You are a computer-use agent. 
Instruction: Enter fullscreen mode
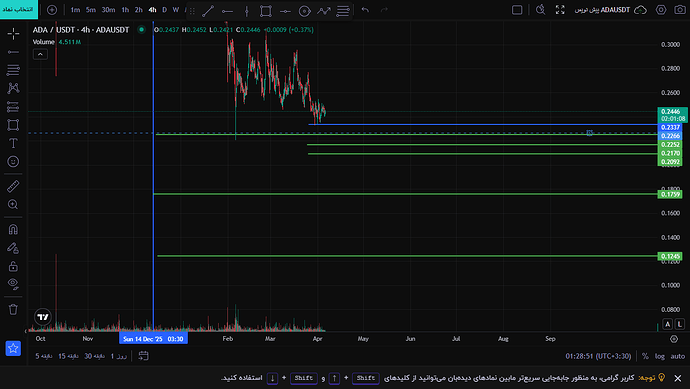click(x=560, y=10)
